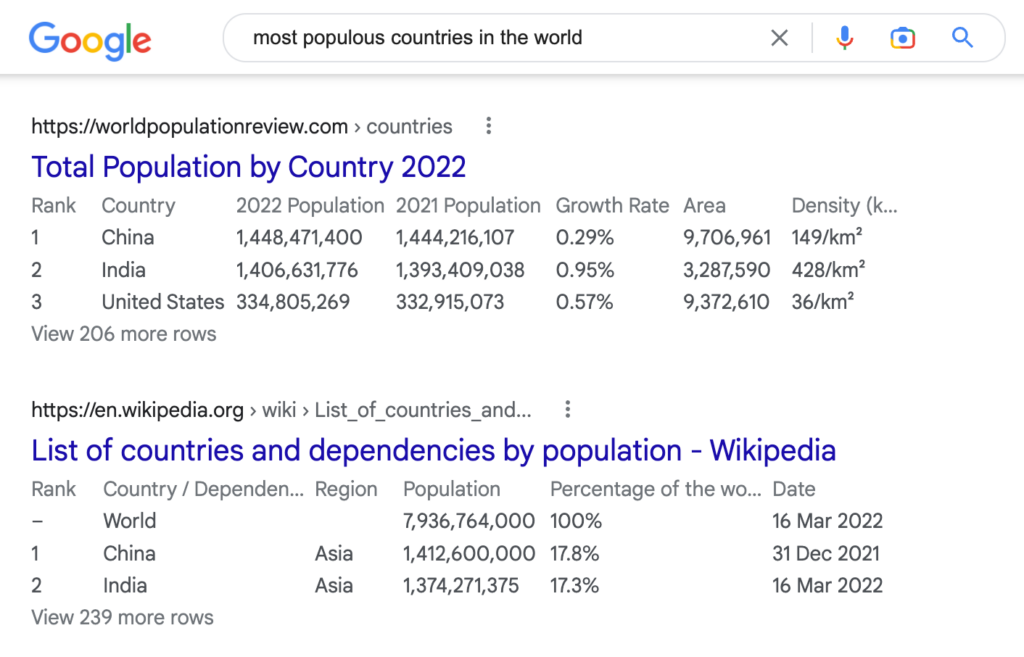The height and width of the screenshot is (657, 1024).
Task: Select United States country cell
Action: pyautogui.click(x=163, y=302)
